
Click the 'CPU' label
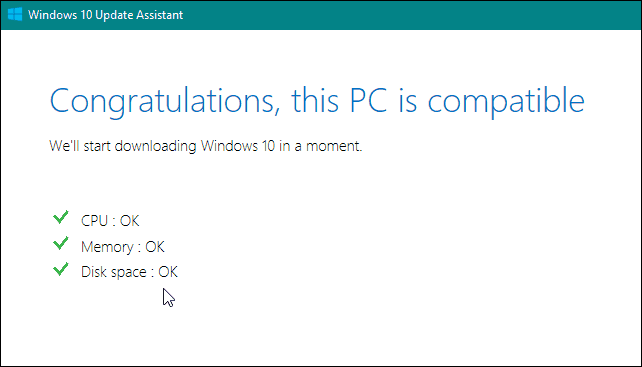point(95,221)
